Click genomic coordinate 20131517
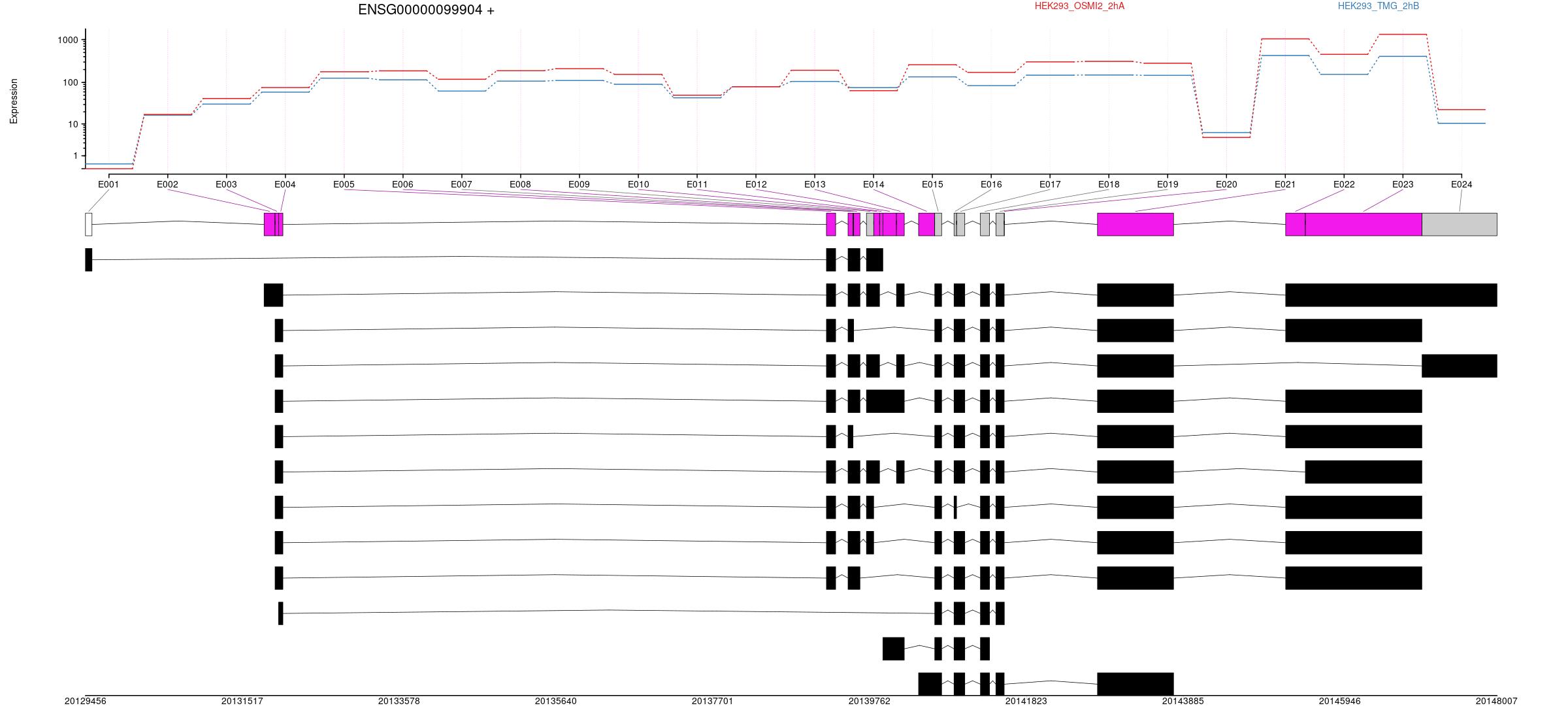Screen dimensions: 1568x712 [242, 701]
